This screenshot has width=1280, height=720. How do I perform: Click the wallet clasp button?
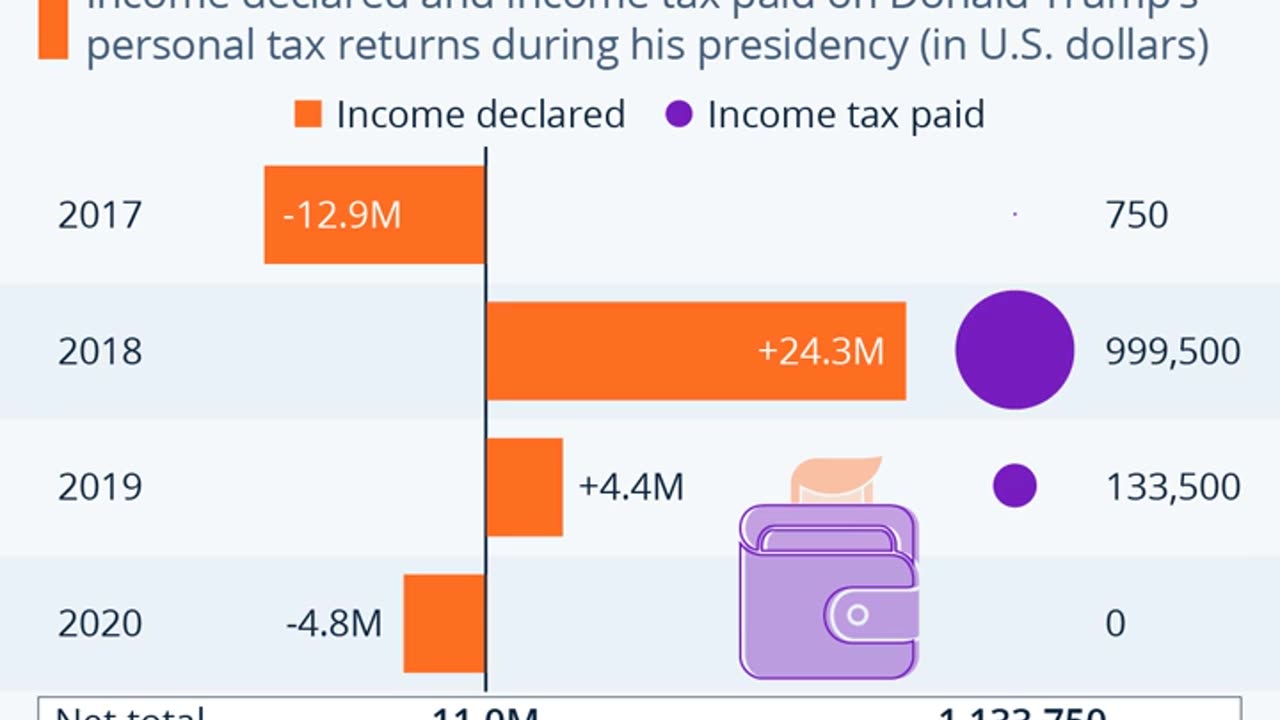click(x=857, y=615)
